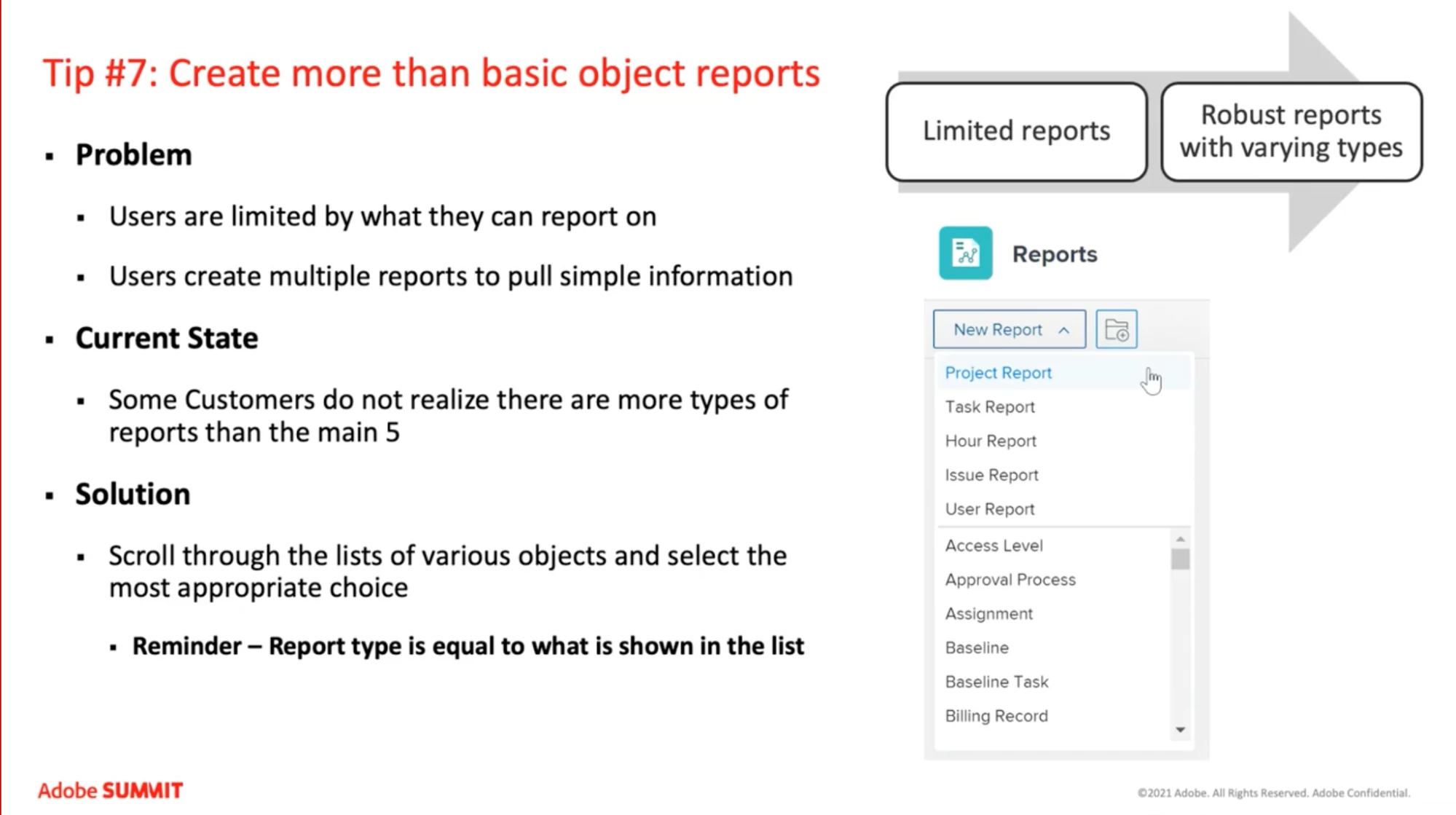Pick Assignment report type
1456x815 pixels.
point(988,614)
